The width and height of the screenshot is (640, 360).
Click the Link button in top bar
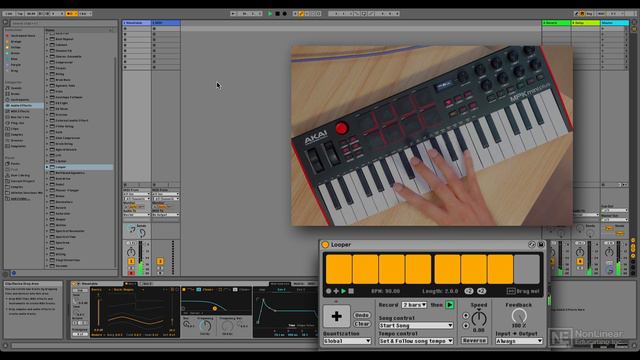tap(9, 13)
